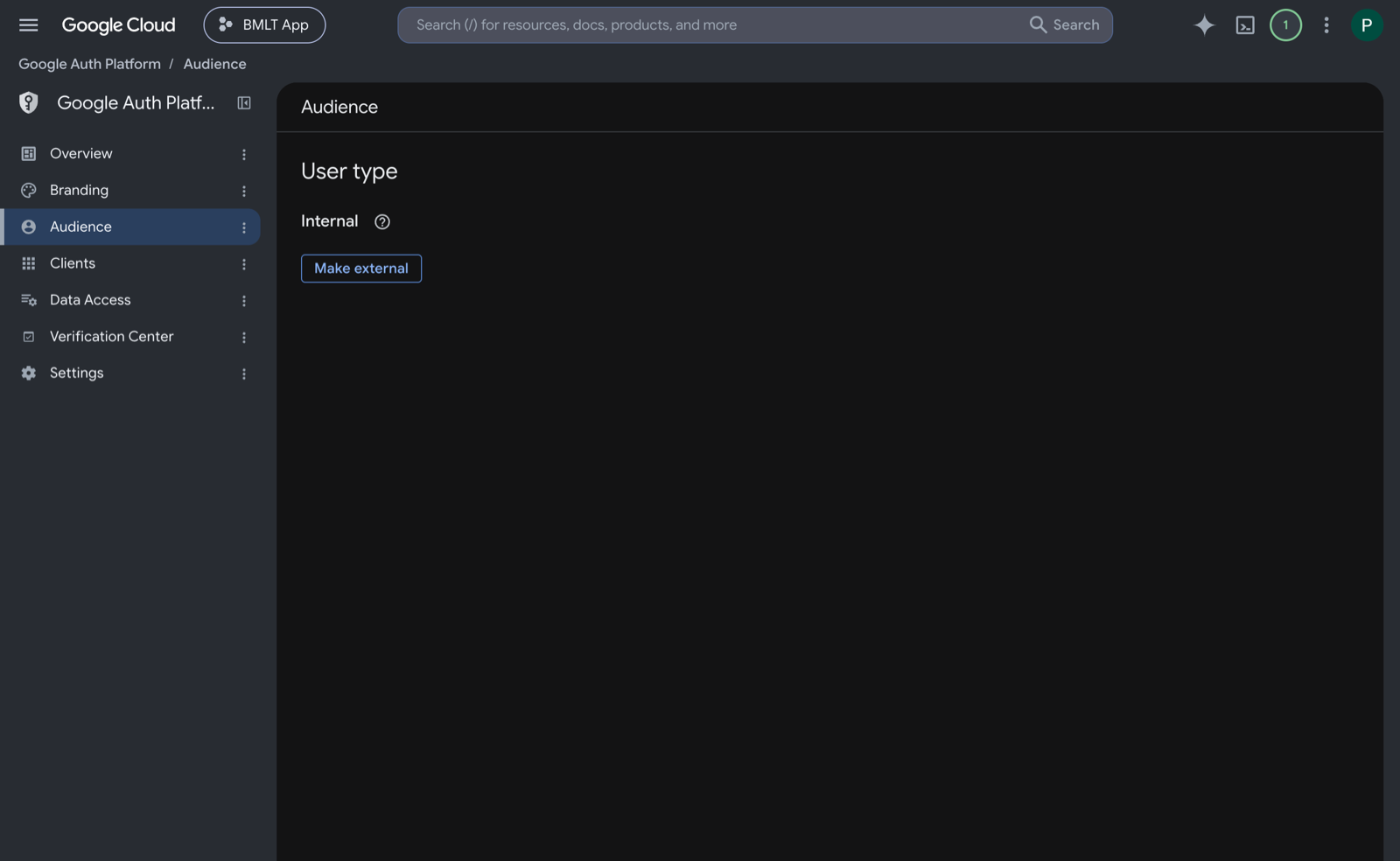The height and width of the screenshot is (861, 1400).
Task: Click the help icon next to Internal
Action: [382, 222]
